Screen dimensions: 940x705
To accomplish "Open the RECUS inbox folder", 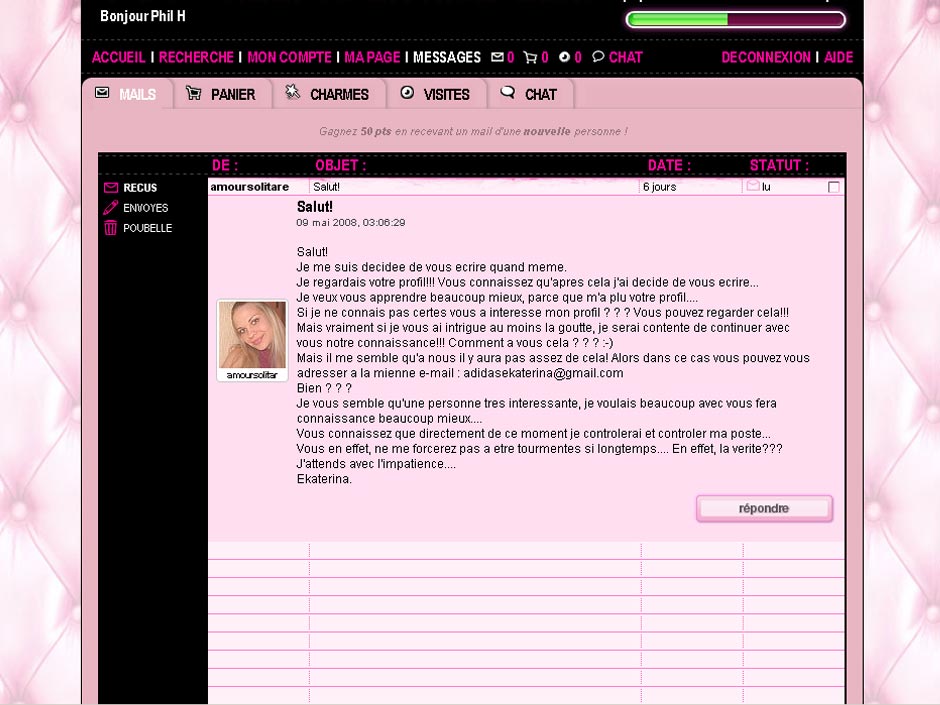I will pyautogui.click(x=140, y=188).
